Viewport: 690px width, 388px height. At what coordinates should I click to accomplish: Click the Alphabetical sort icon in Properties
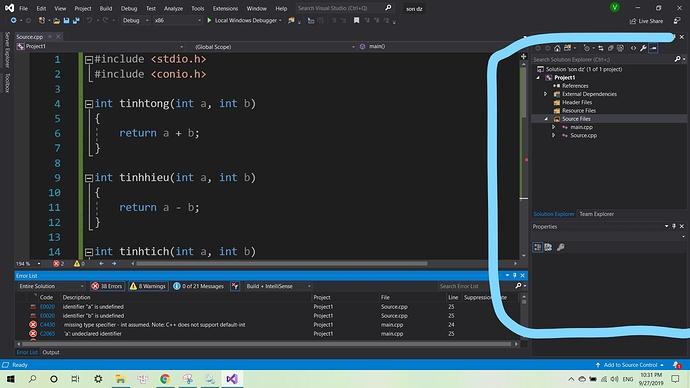pos(548,247)
